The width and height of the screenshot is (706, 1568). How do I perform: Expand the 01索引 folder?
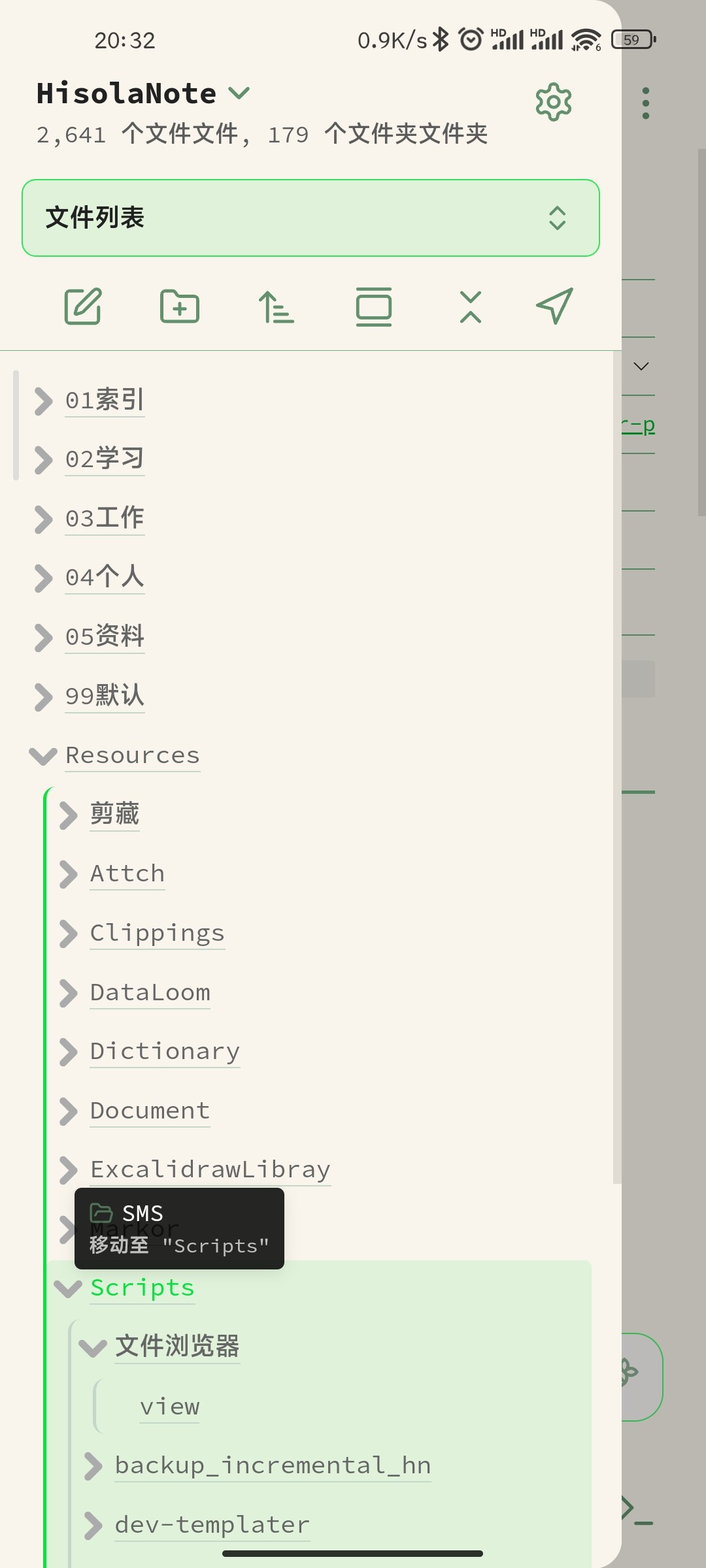[43, 400]
